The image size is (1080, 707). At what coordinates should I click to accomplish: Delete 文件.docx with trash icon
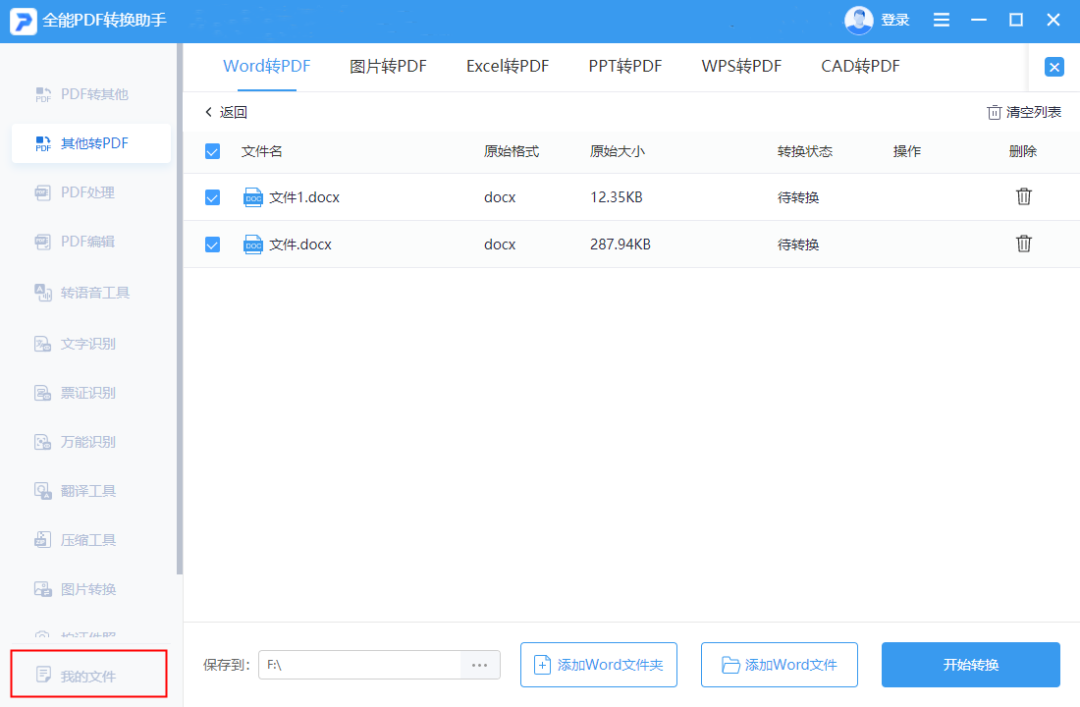(1024, 243)
